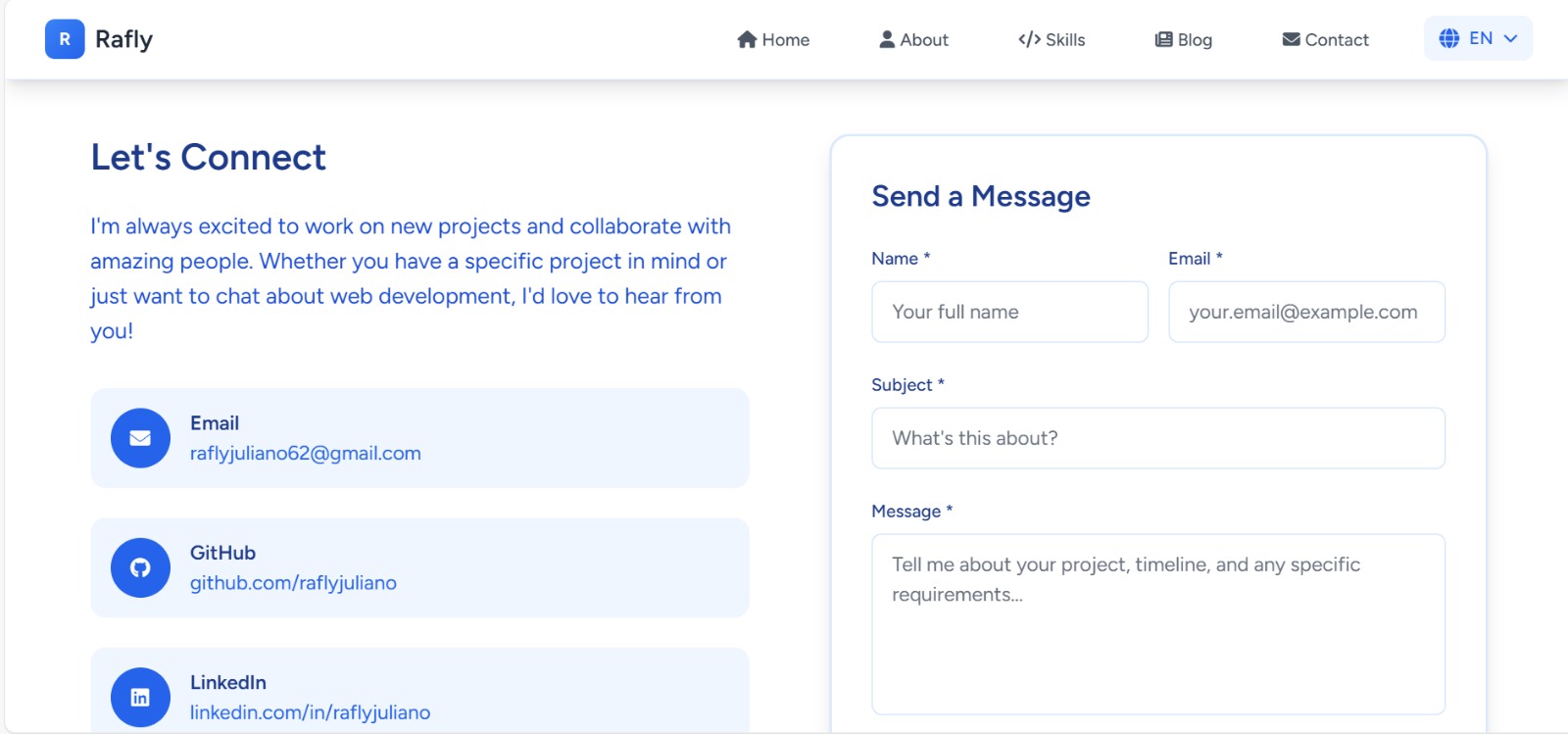Click the newspaper icon beside Blog
This screenshot has height=734, width=1568.
[x=1163, y=39]
